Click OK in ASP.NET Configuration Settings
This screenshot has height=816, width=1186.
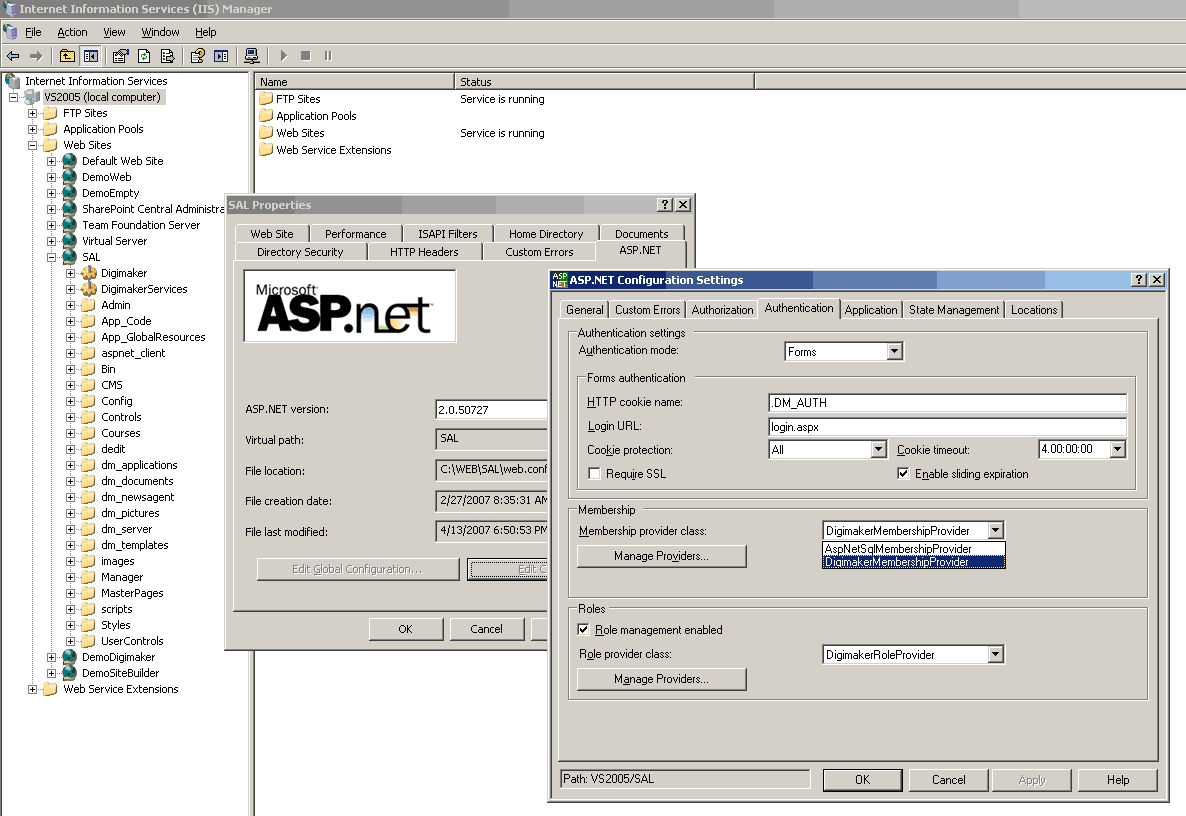[x=862, y=780]
